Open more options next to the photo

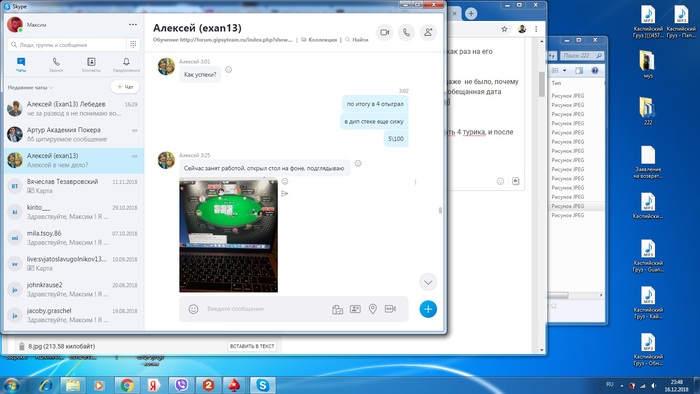pyautogui.click(x=416, y=182)
